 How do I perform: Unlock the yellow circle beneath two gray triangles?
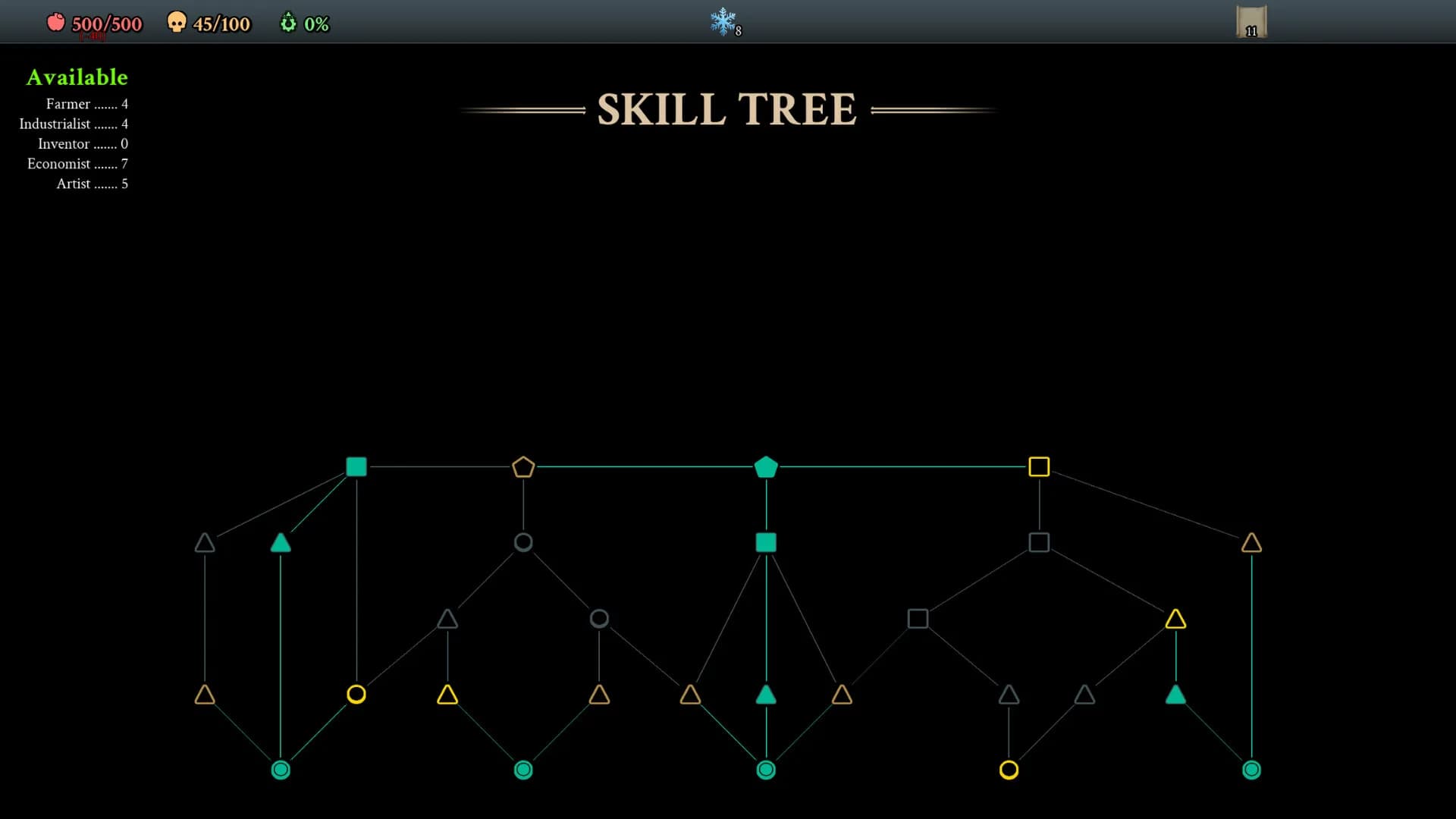click(x=1009, y=770)
